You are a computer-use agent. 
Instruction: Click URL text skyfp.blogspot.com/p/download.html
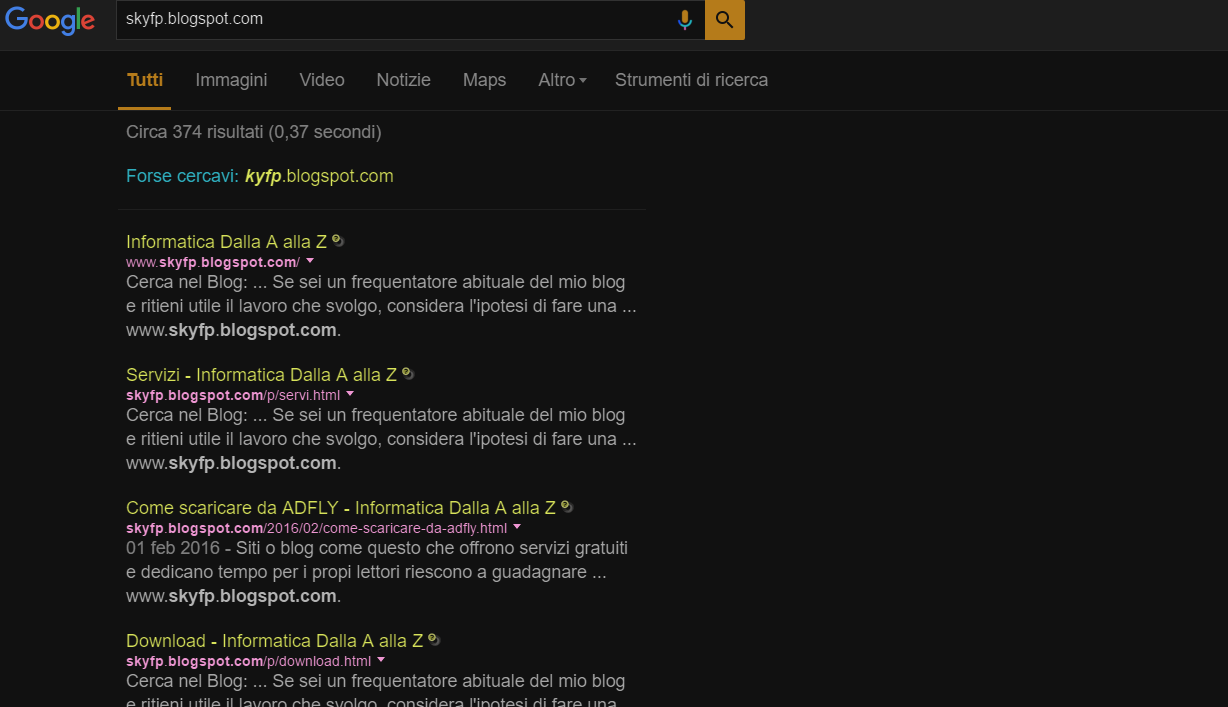click(249, 661)
